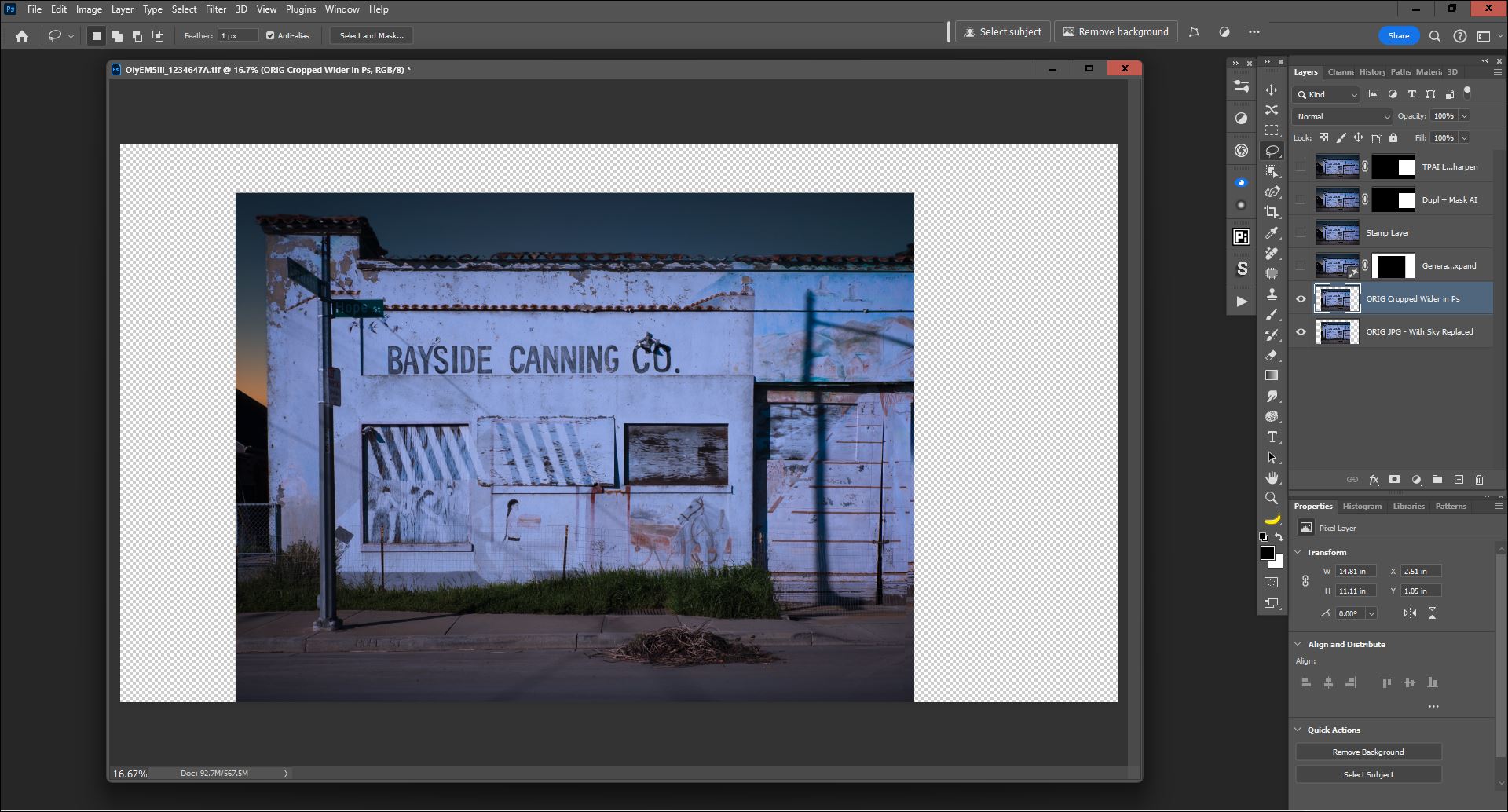Click the Select and Mask button

point(372,36)
